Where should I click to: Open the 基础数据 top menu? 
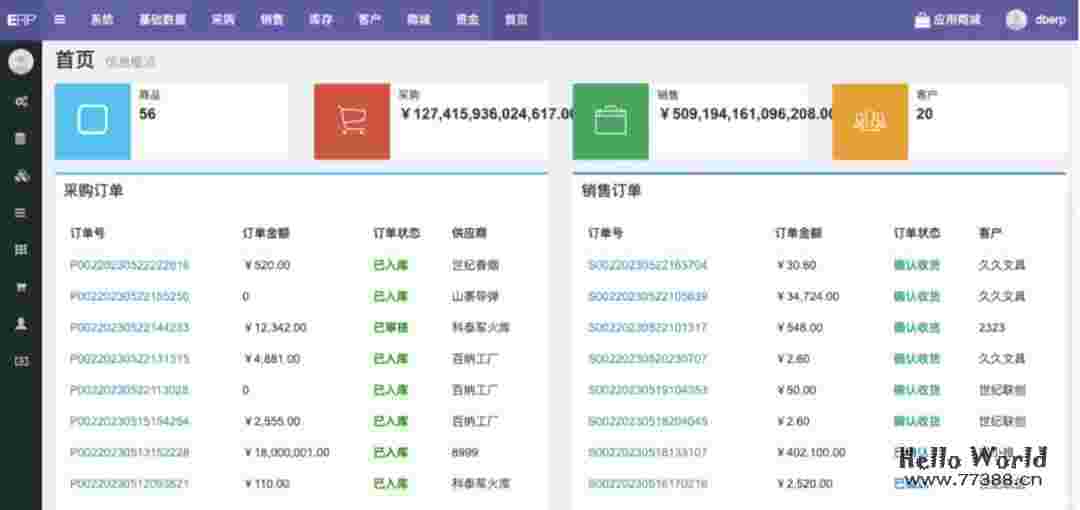[x=163, y=19]
